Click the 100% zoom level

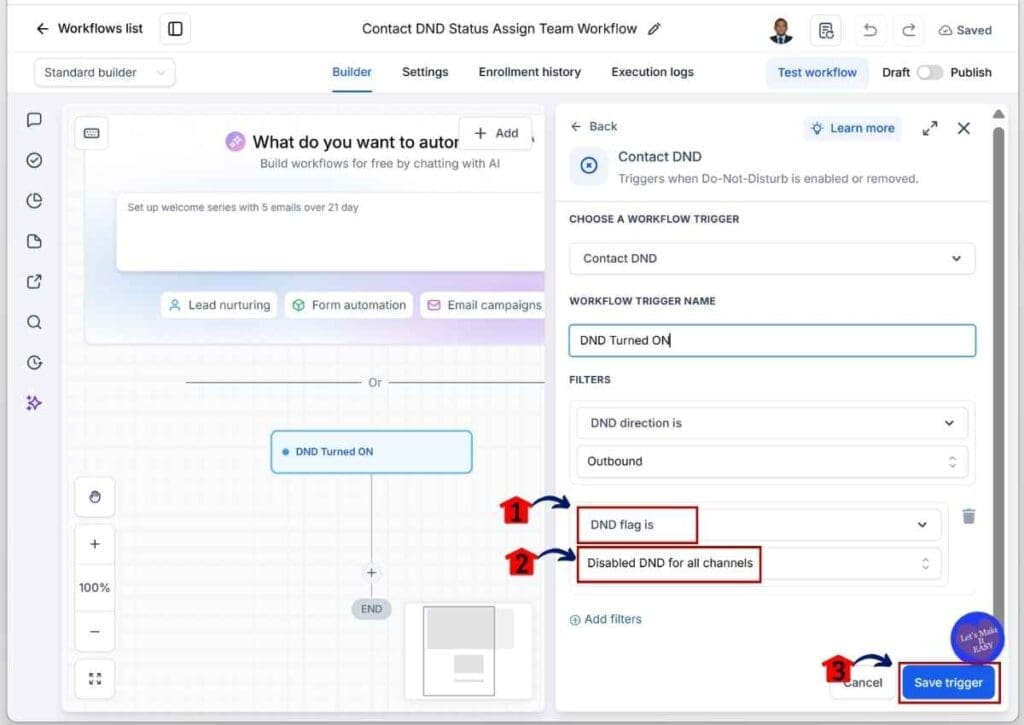tap(95, 588)
